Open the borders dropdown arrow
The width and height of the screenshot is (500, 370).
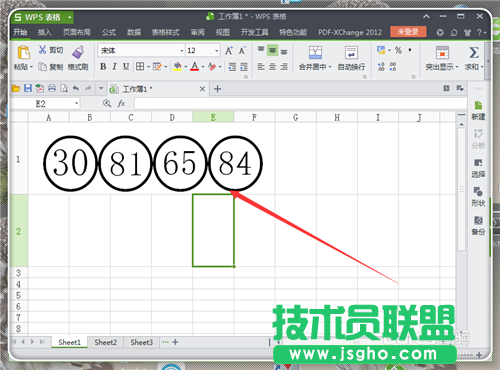148,67
